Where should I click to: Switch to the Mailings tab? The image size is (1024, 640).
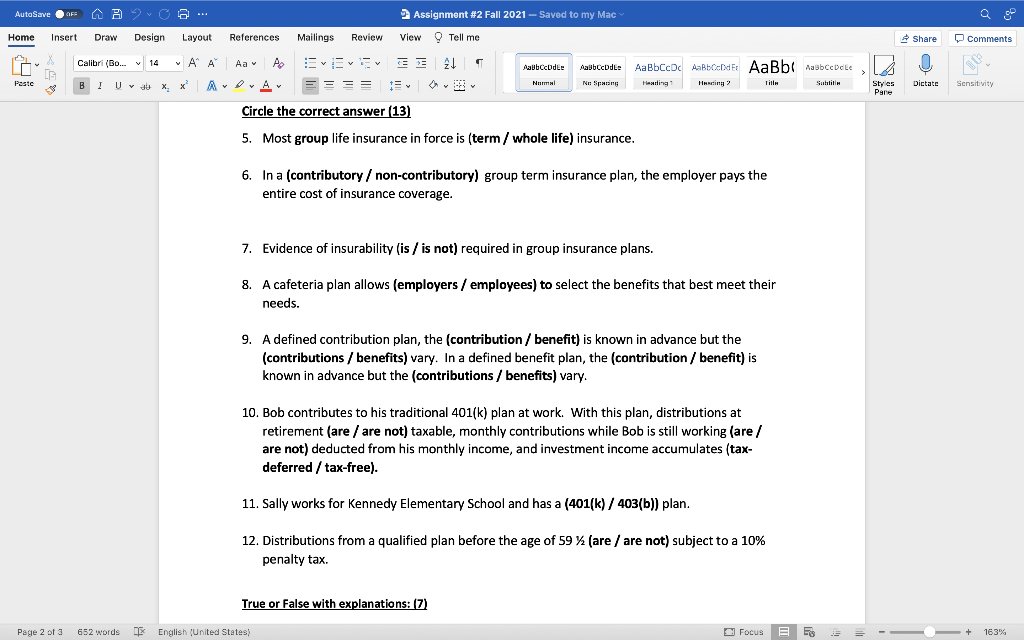click(315, 37)
